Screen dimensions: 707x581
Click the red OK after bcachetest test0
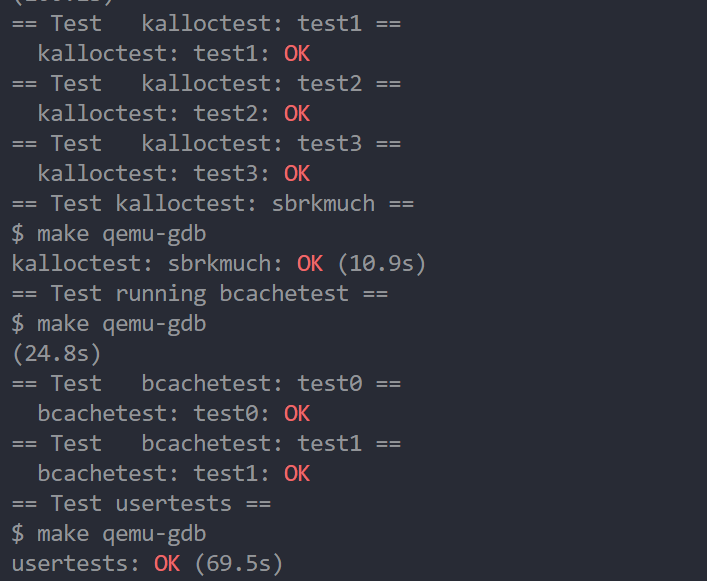click(x=297, y=414)
